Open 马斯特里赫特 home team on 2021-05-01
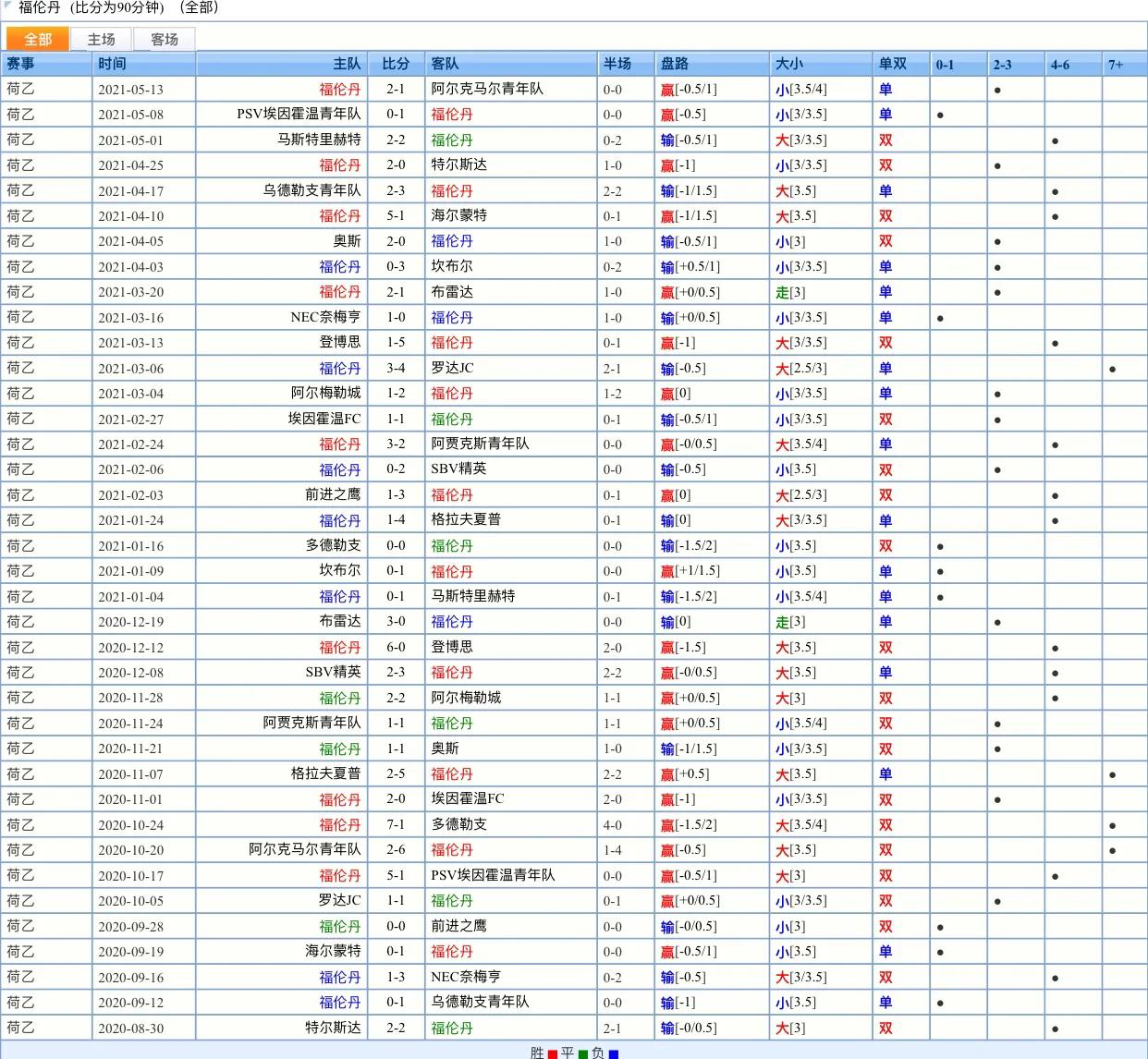Image resolution: width=1148 pixels, height=1059 pixels. (x=319, y=140)
